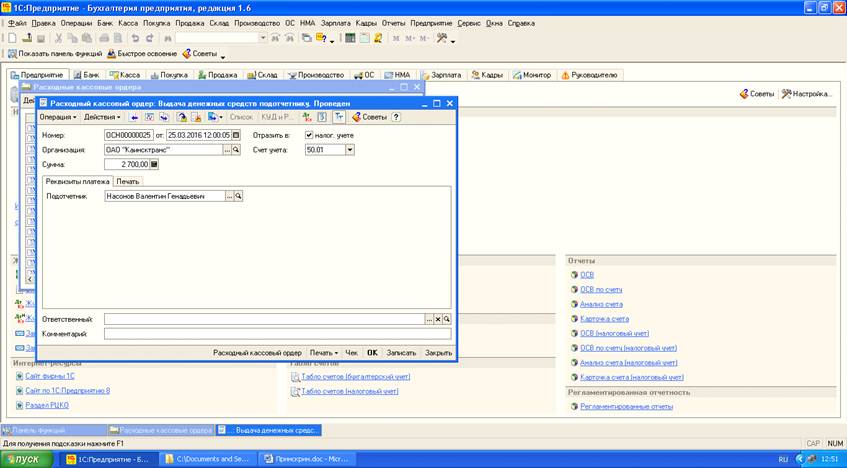847x468 pixels.
Task: Click the magnifier icon beside the Подотчетник field
Action: click(239, 197)
